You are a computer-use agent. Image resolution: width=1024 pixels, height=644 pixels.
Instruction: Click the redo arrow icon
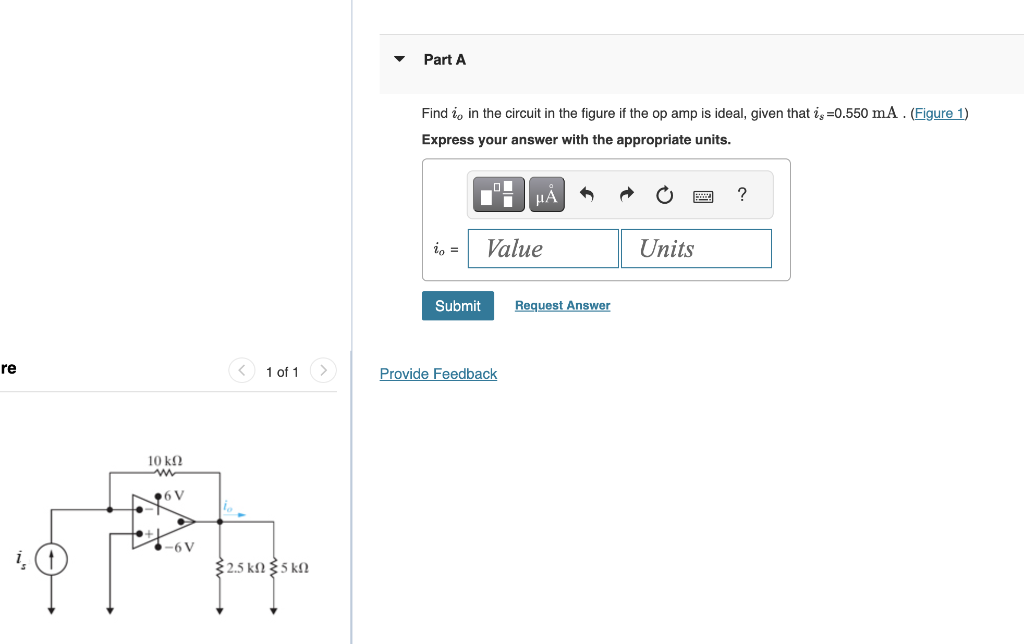pos(625,194)
